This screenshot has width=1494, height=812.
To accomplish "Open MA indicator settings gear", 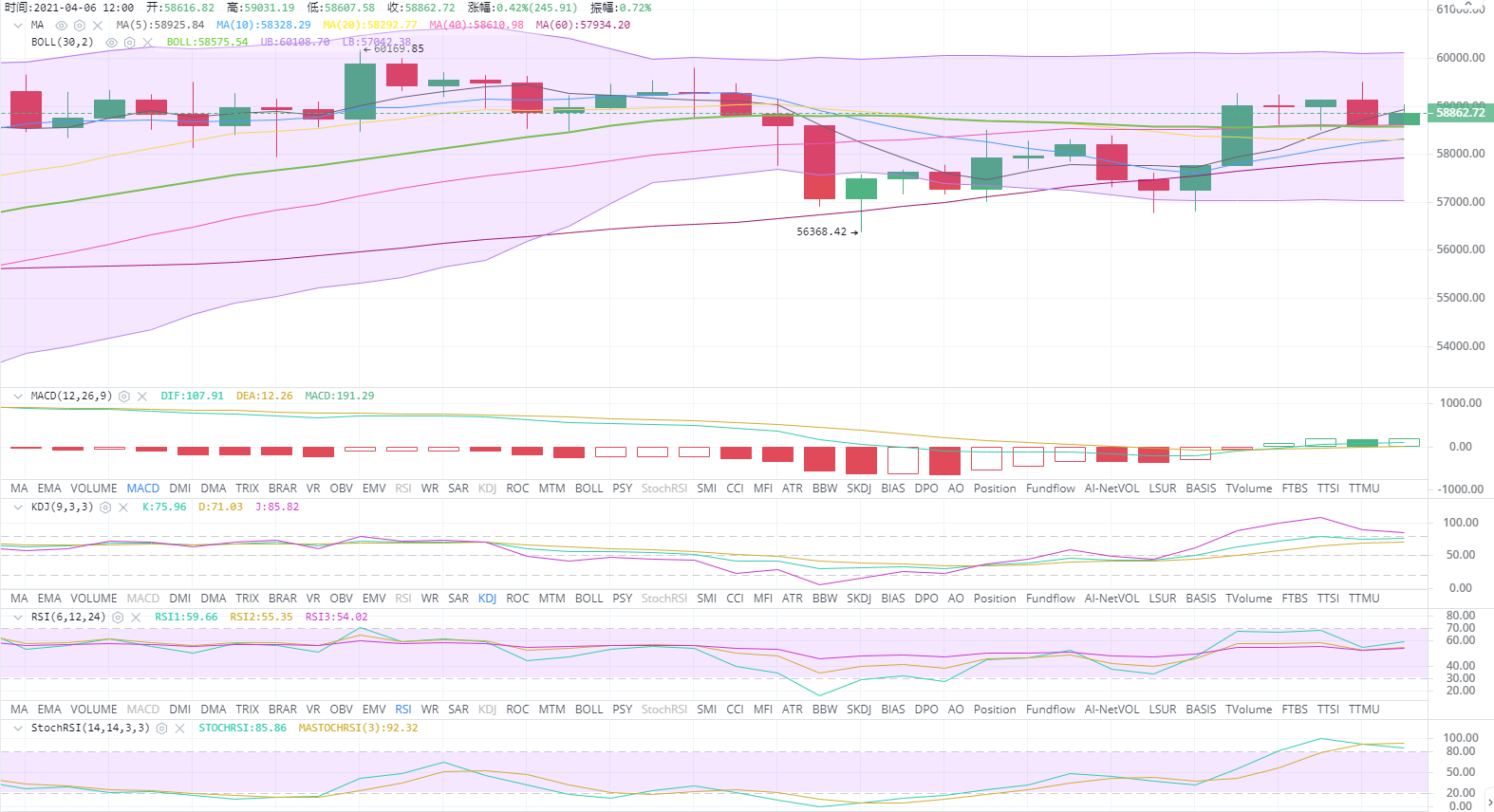I will [x=80, y=26].
